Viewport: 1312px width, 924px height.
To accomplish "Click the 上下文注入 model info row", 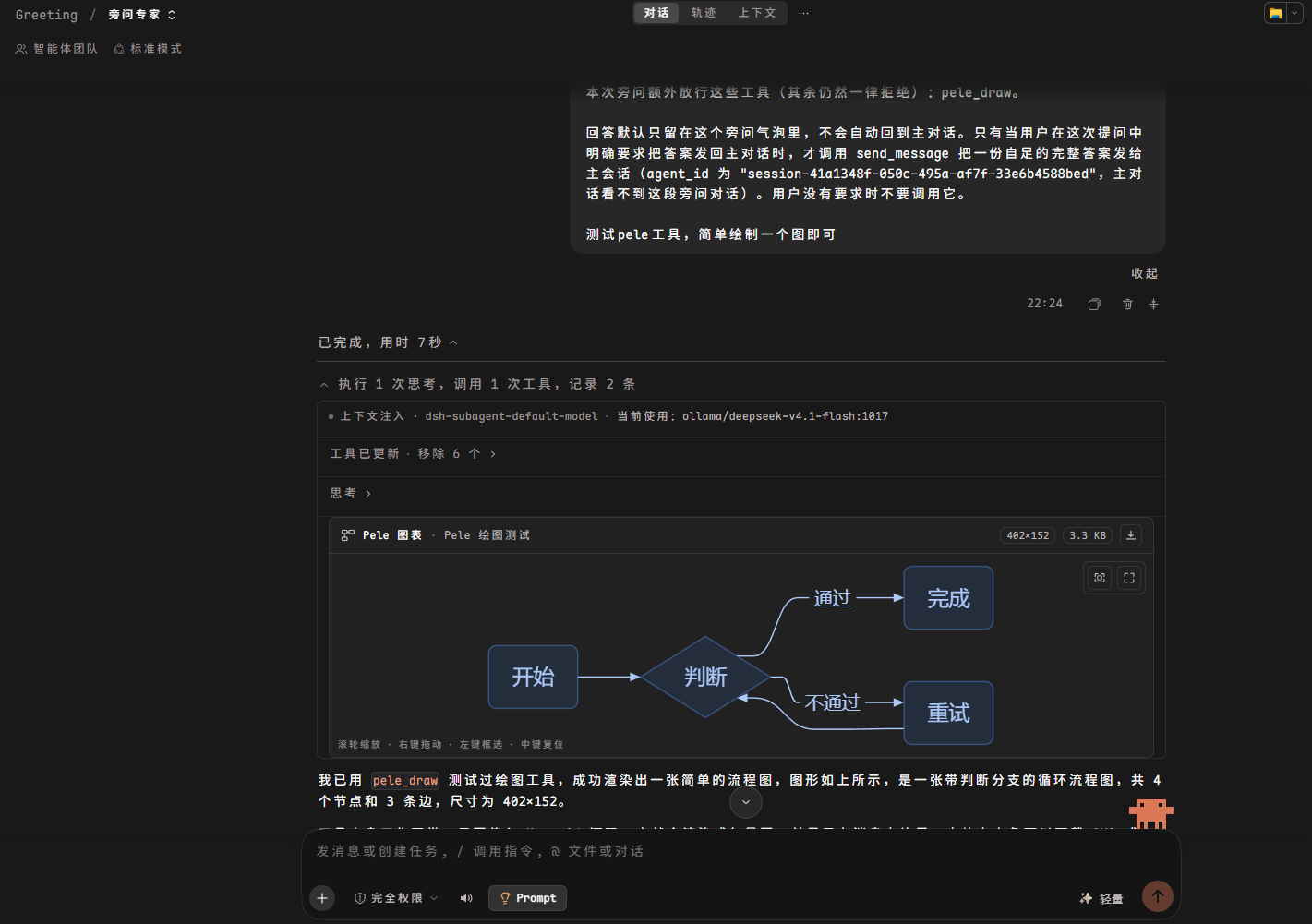I will [x=740, y=416].
